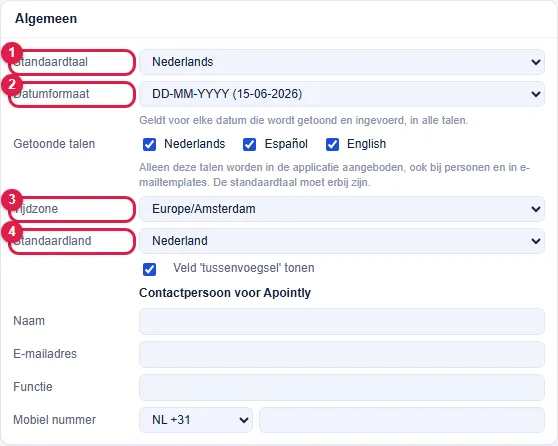
Task: Click the Standaardtaal label
Action: coord(51,62)
